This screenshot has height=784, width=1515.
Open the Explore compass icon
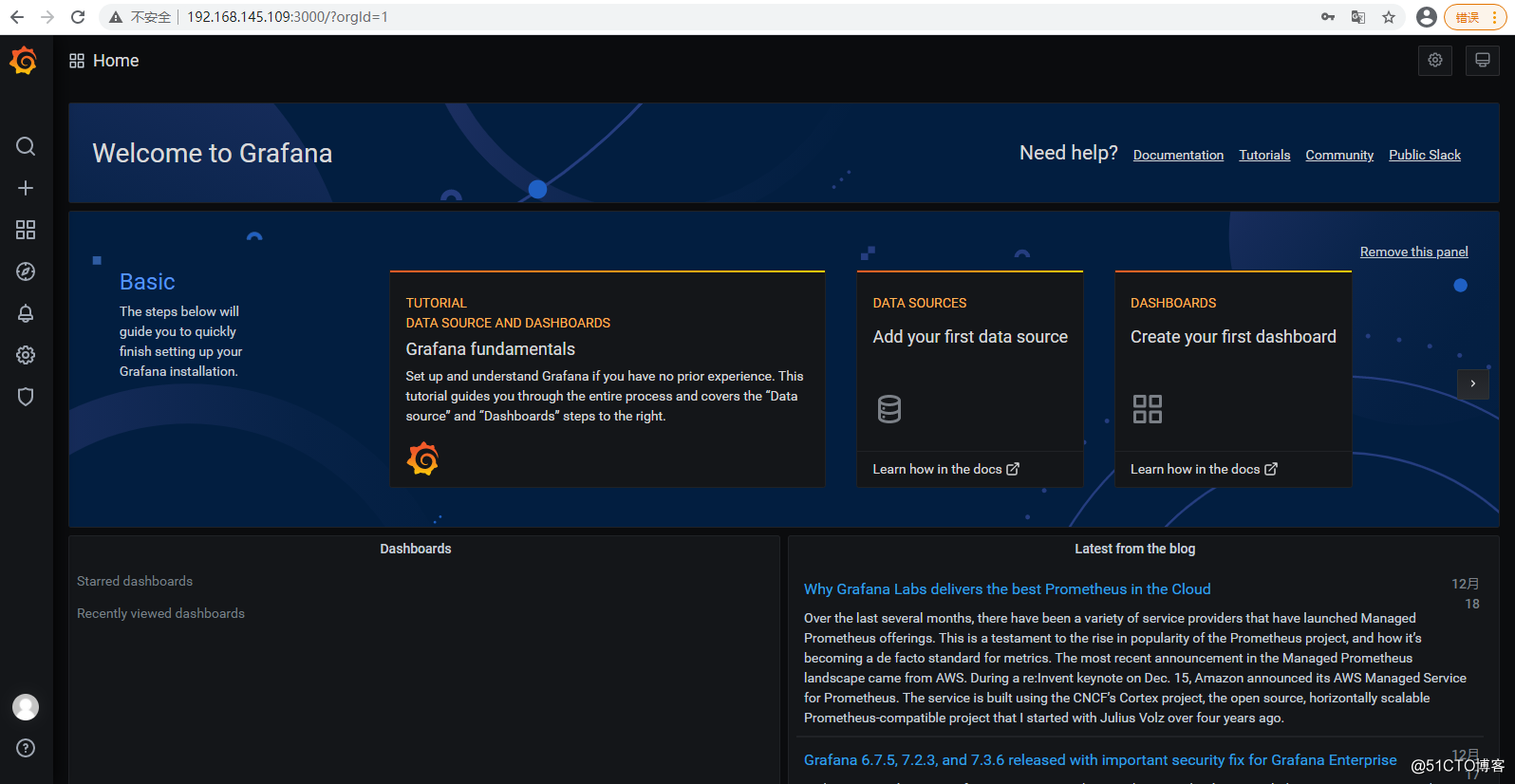point(26,271)
